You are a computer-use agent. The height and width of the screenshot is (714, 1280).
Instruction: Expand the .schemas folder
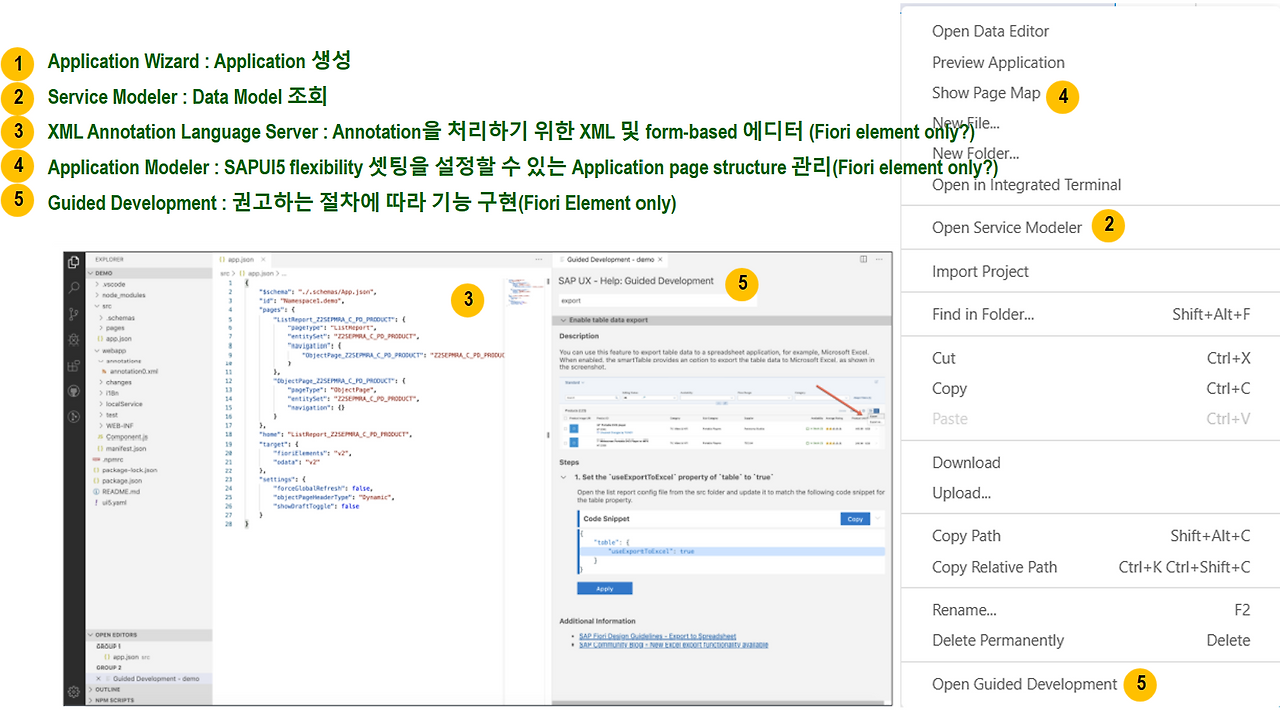101,318
